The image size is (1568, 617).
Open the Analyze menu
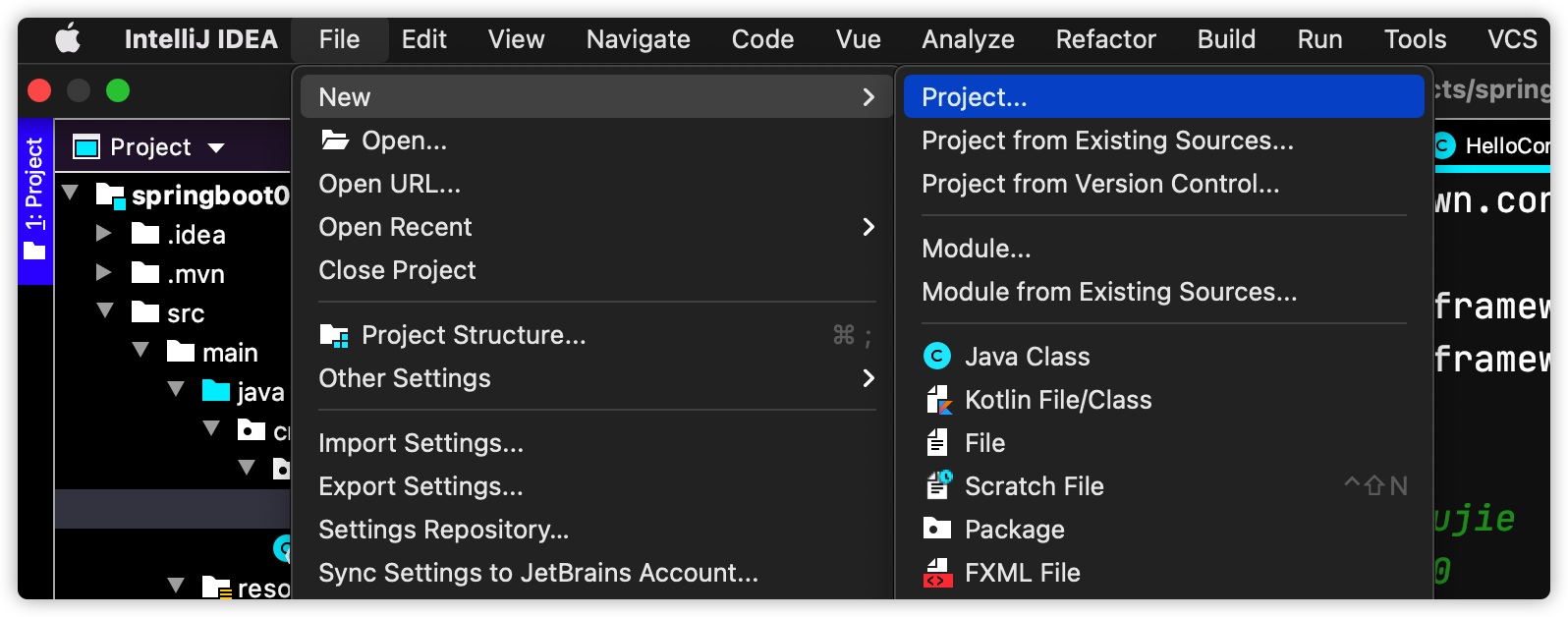pyautogui.click(x=969, y=39)
